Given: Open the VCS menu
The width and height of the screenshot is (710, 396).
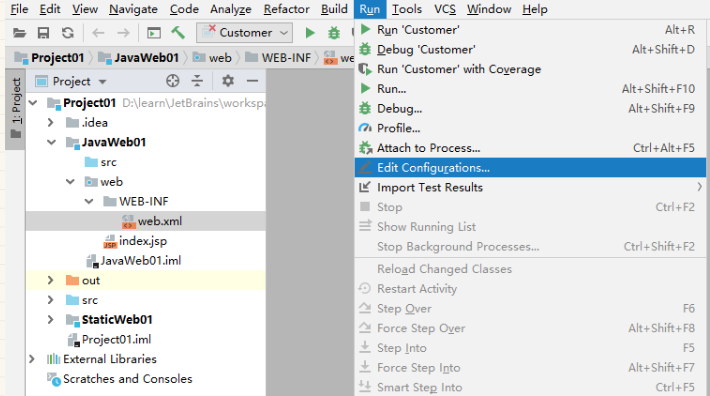Looking at the screenshot, I should 445,9.
